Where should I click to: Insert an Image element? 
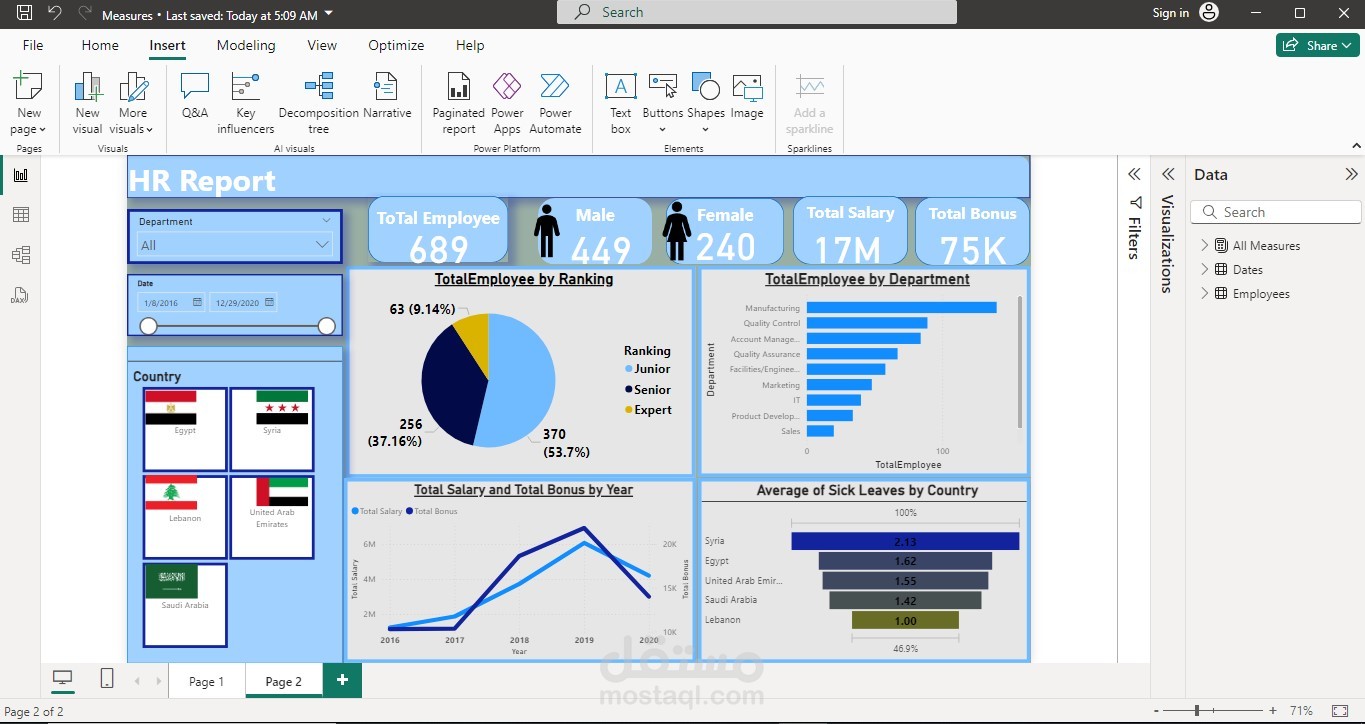747,96
